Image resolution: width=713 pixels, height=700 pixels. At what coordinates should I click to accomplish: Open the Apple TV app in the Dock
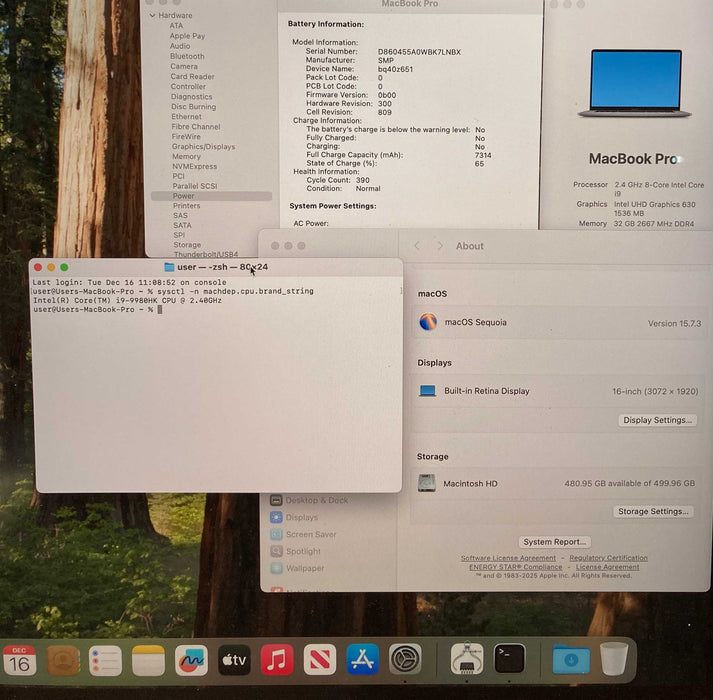[x=234, y=660]
